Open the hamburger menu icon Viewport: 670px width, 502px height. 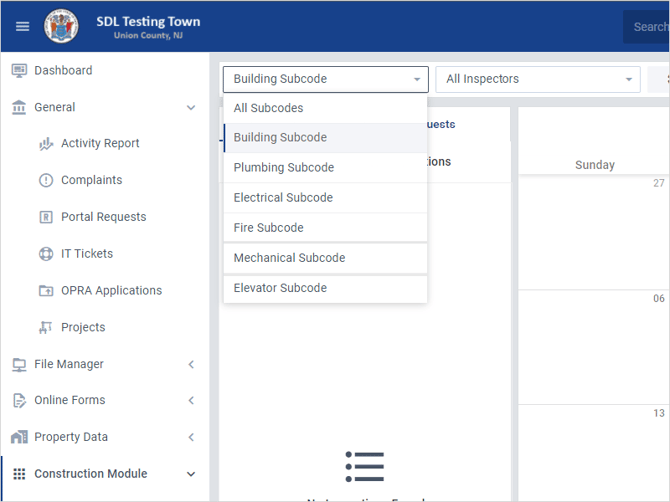click(x=22, y=26)
